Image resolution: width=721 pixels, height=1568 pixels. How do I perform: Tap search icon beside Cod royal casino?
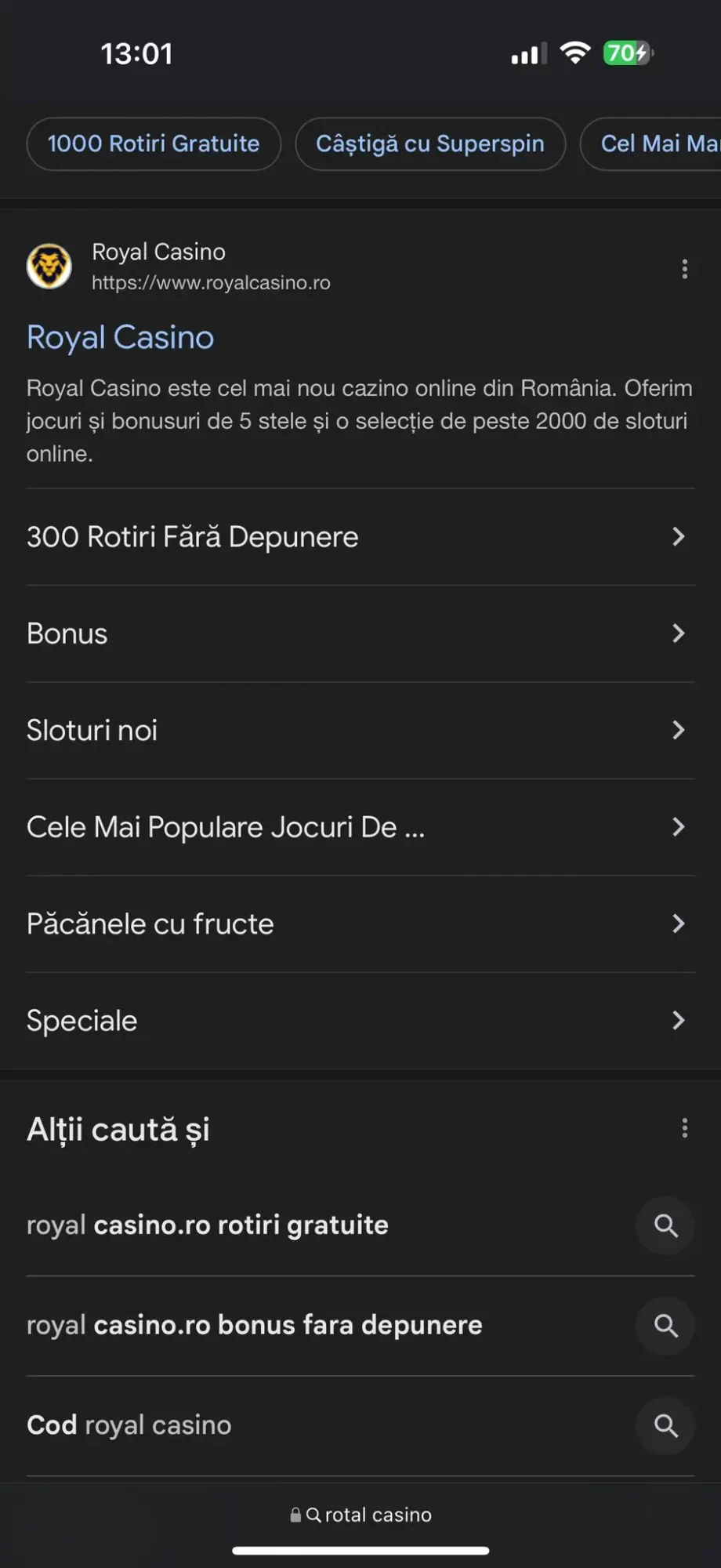click(665, 1425)
